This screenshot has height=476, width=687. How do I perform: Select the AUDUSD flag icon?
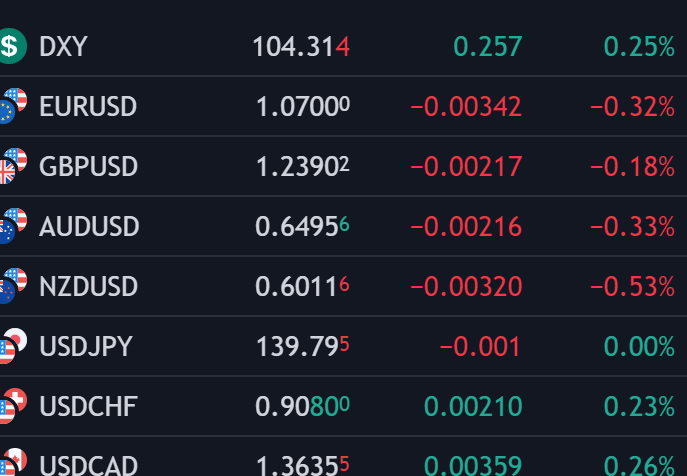tap(12, 225)
